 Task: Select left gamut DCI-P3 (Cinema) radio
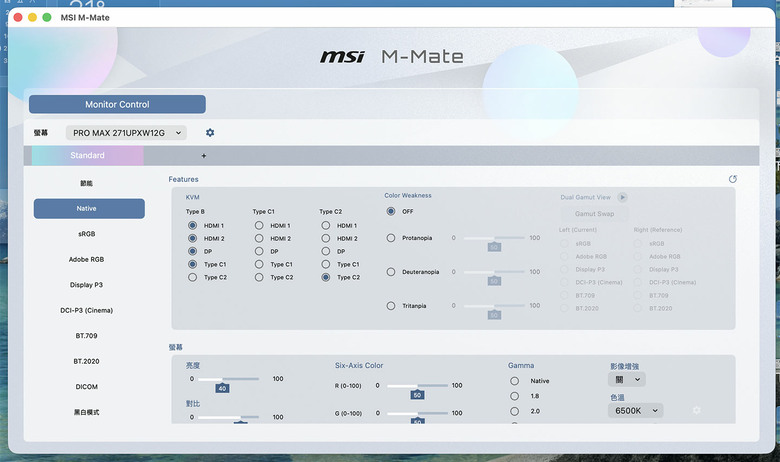pyautogui.click(x=564, y=282)
